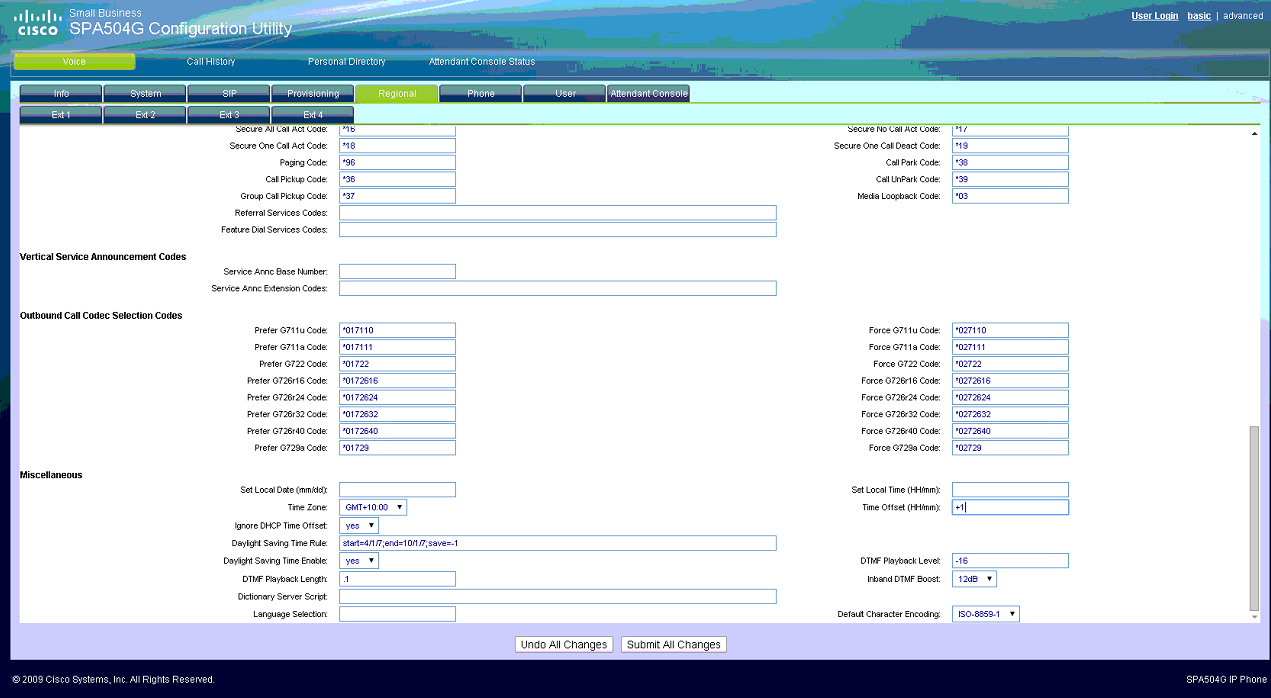The image size is (1271, 698).
Task: Click the Service Annc Base Number field
Action: click(x=398, y=272)
